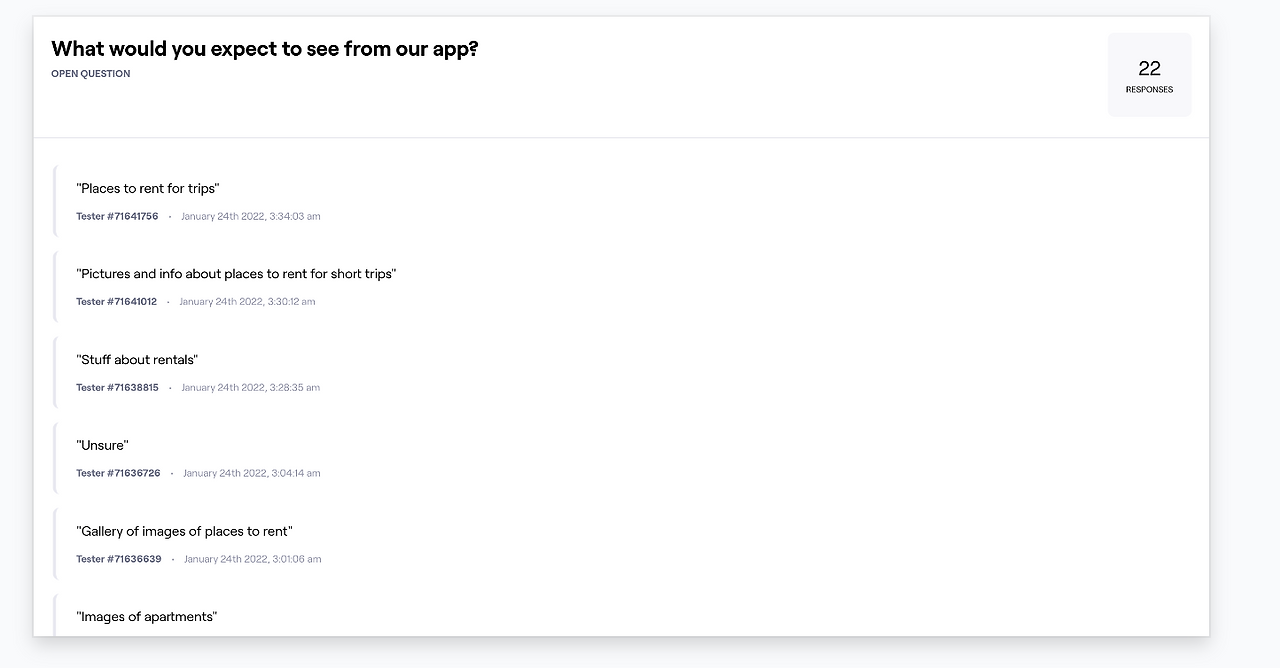
Task: Select the "Places to rent for trips" response
Action: pos(148,189)
